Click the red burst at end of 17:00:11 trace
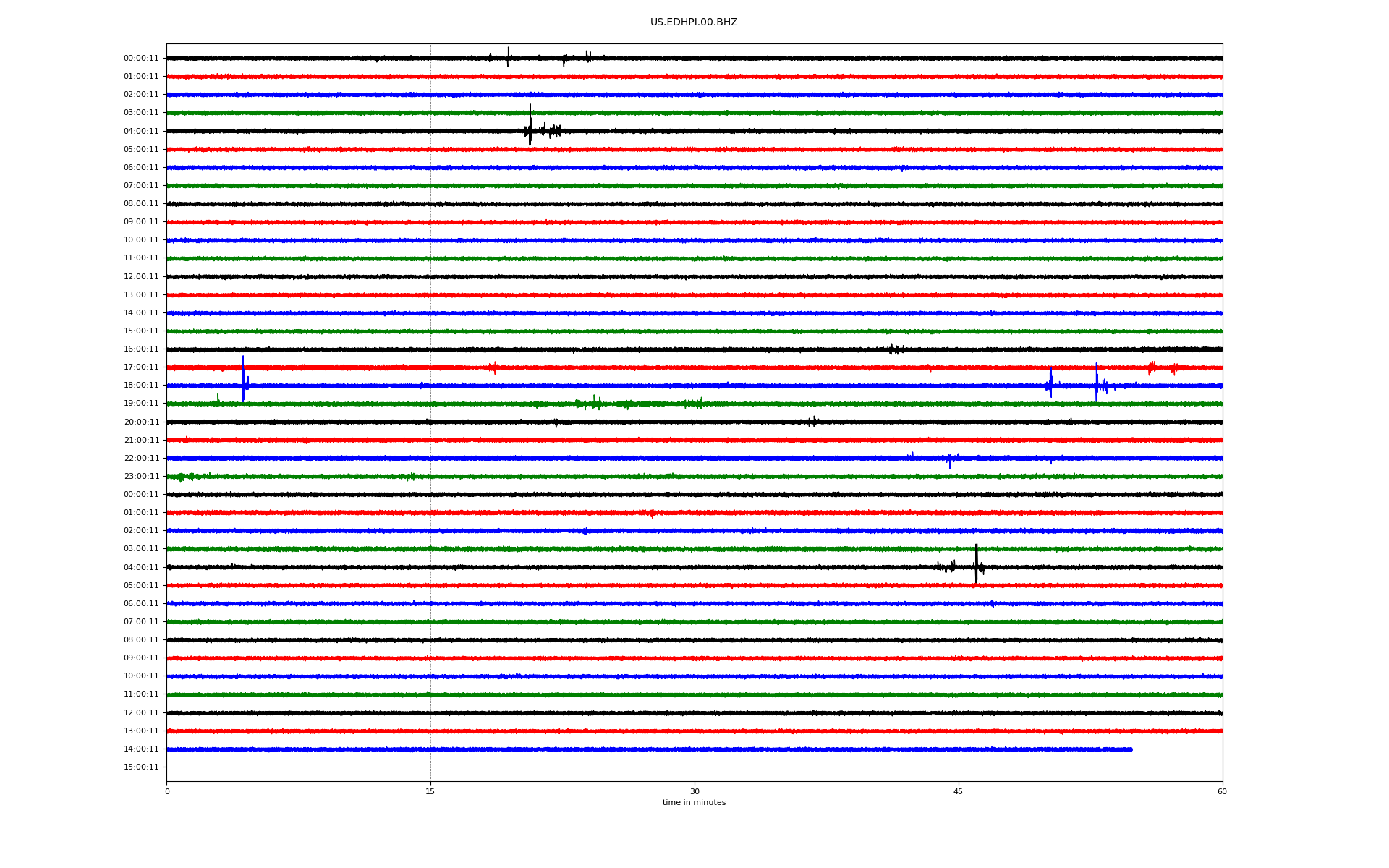The width and height of the screenshot is (1389, 868). [1152, 367]
